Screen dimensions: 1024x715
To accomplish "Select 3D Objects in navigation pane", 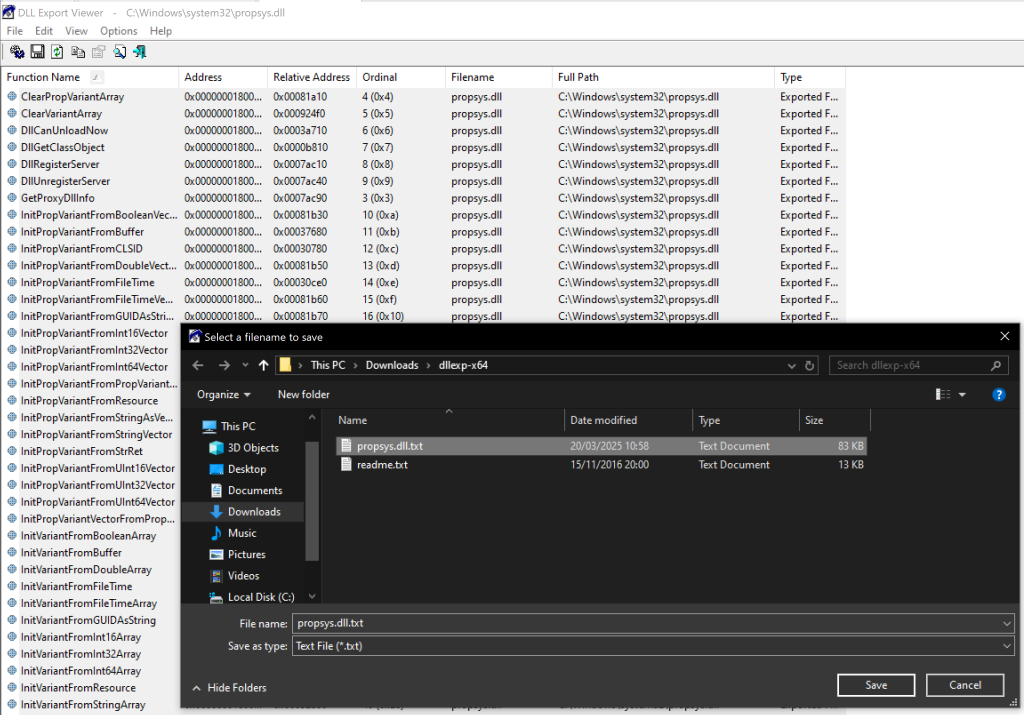I will 253,448.
